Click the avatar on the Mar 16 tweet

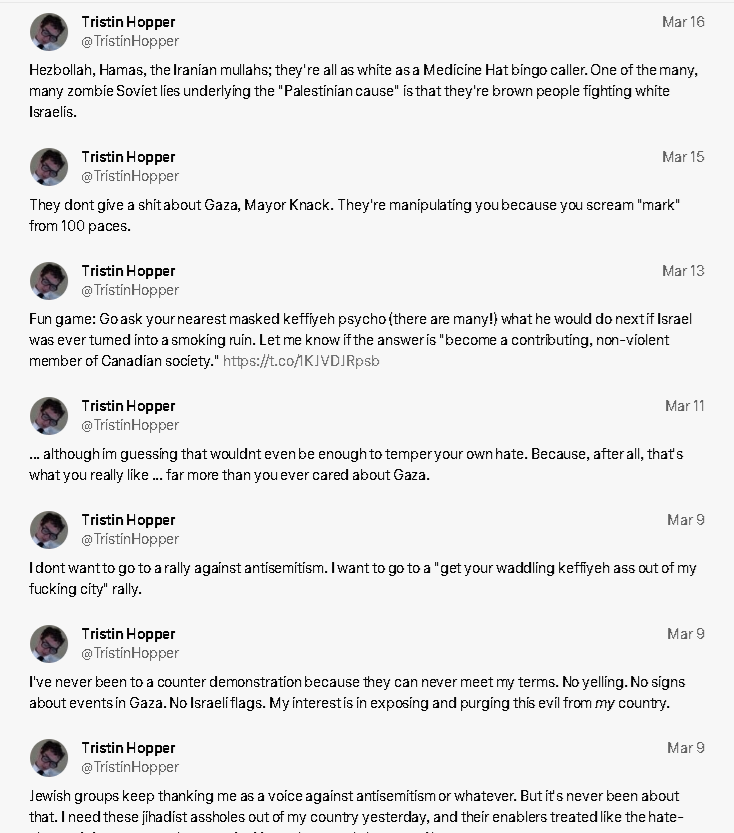49,32
